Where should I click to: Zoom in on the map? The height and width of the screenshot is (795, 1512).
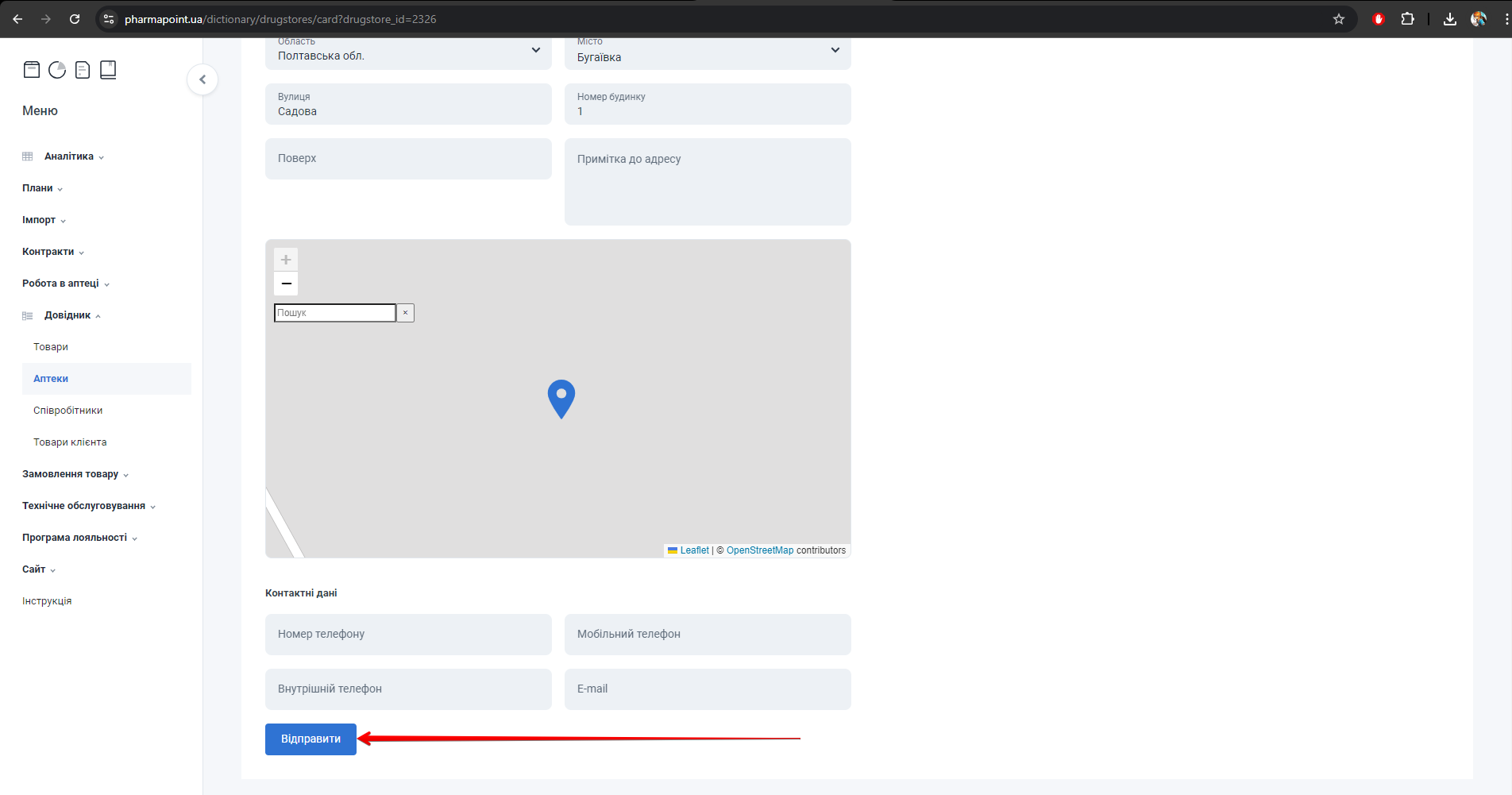coord(286,260)
